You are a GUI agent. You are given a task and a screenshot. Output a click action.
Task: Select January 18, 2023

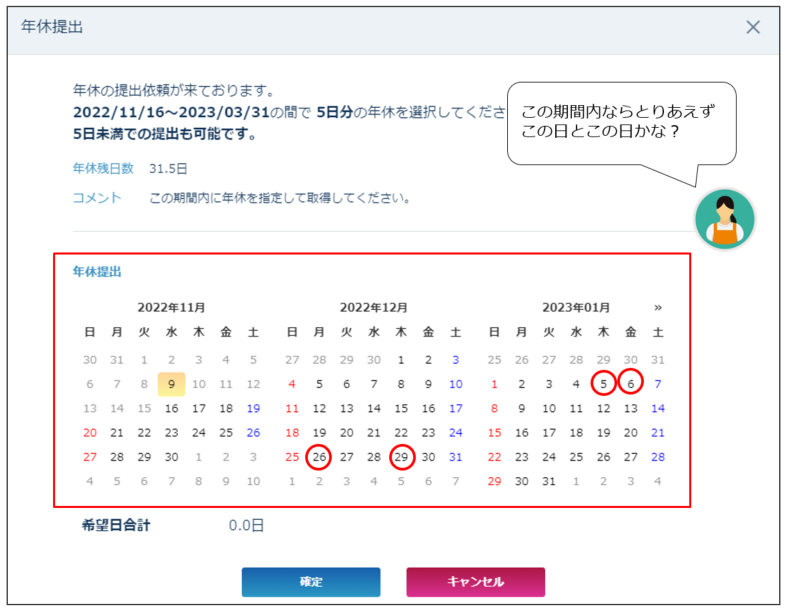(576, 433)
